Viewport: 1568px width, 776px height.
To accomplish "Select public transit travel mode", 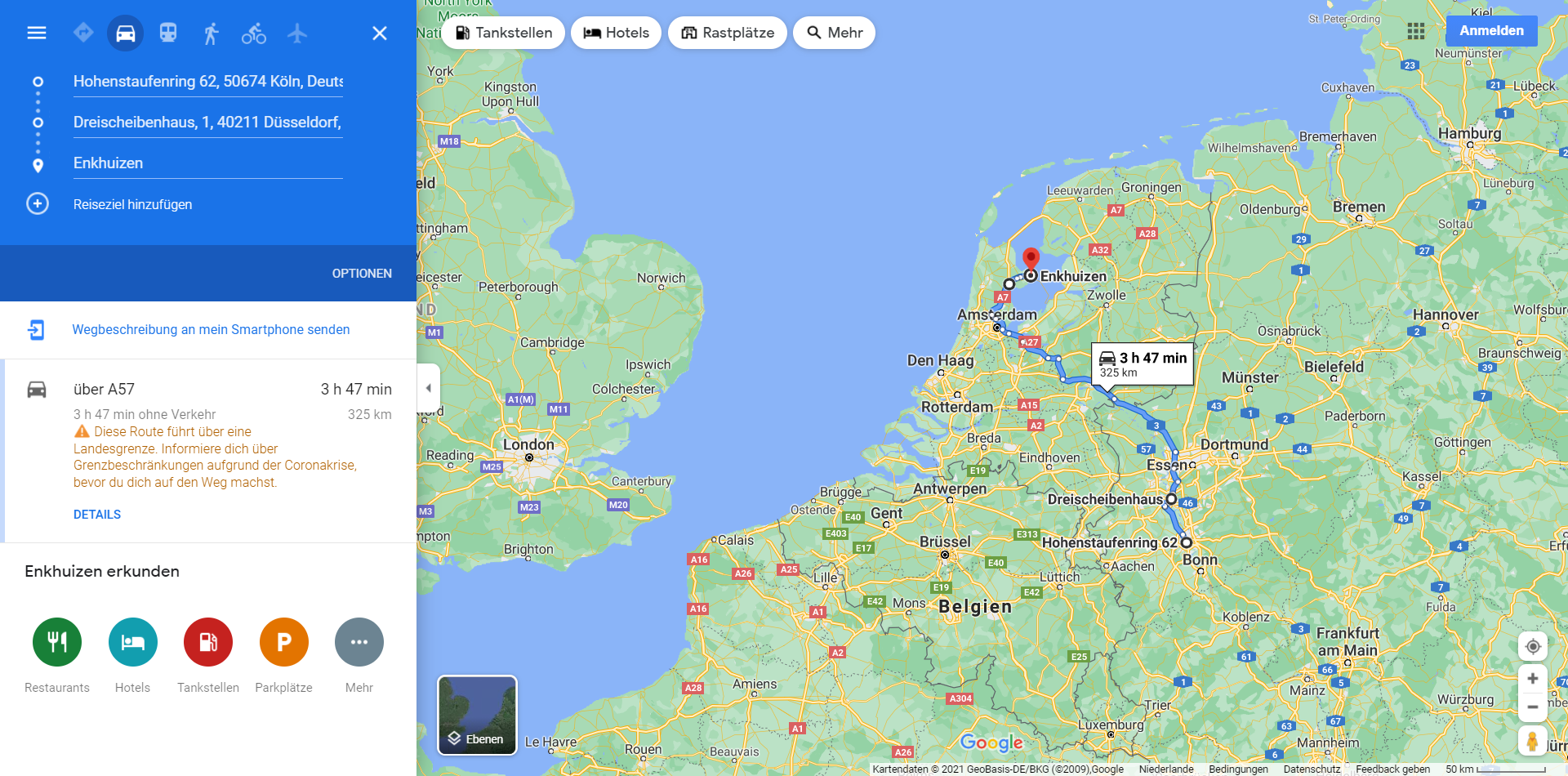I will pos(168,33).
